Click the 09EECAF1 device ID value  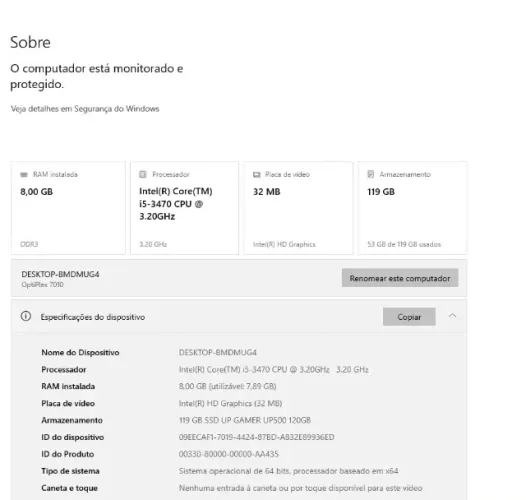[x=257, y=437]
